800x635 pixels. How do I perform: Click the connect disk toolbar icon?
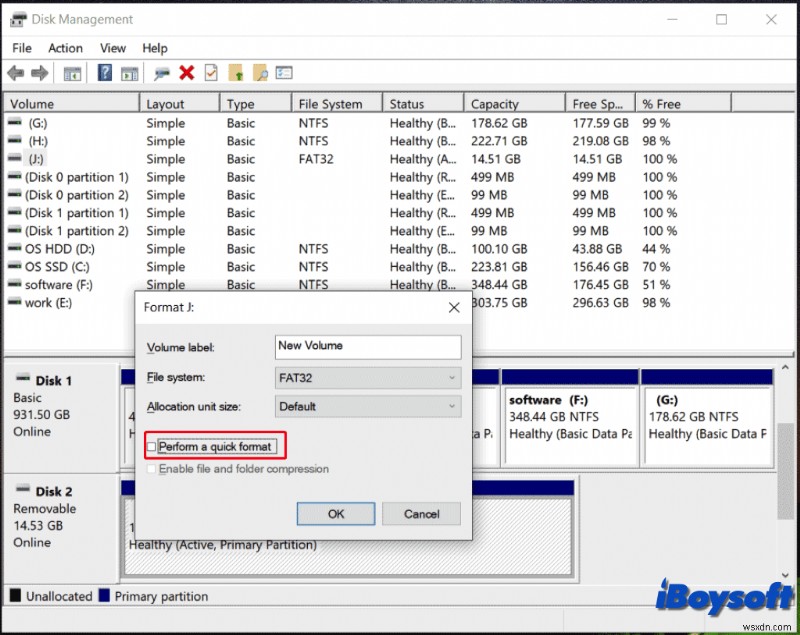pyautogui.click(x=162, y=73)
